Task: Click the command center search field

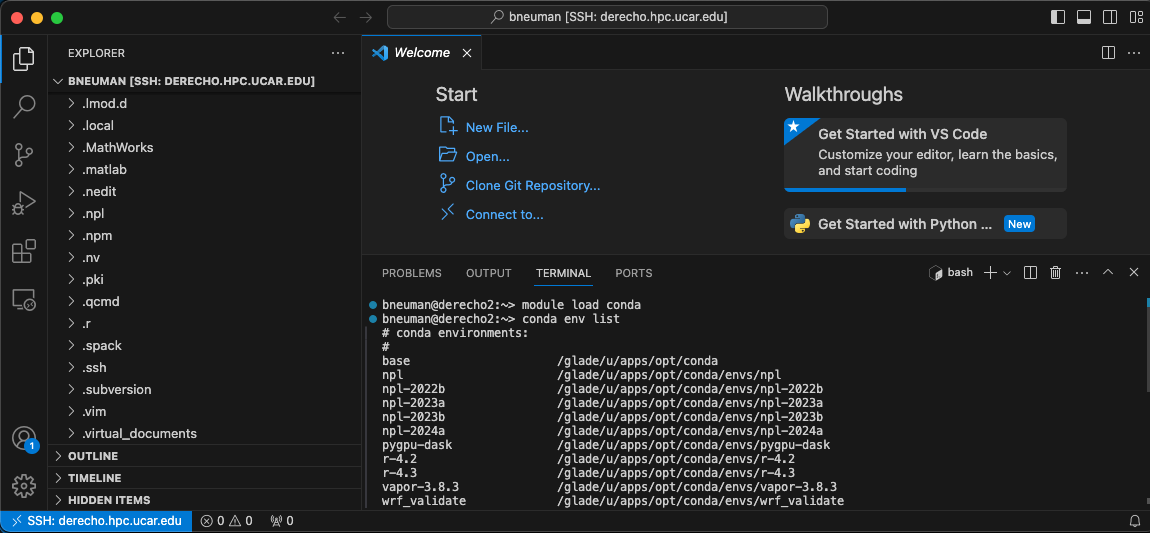Action: [607, 17]
